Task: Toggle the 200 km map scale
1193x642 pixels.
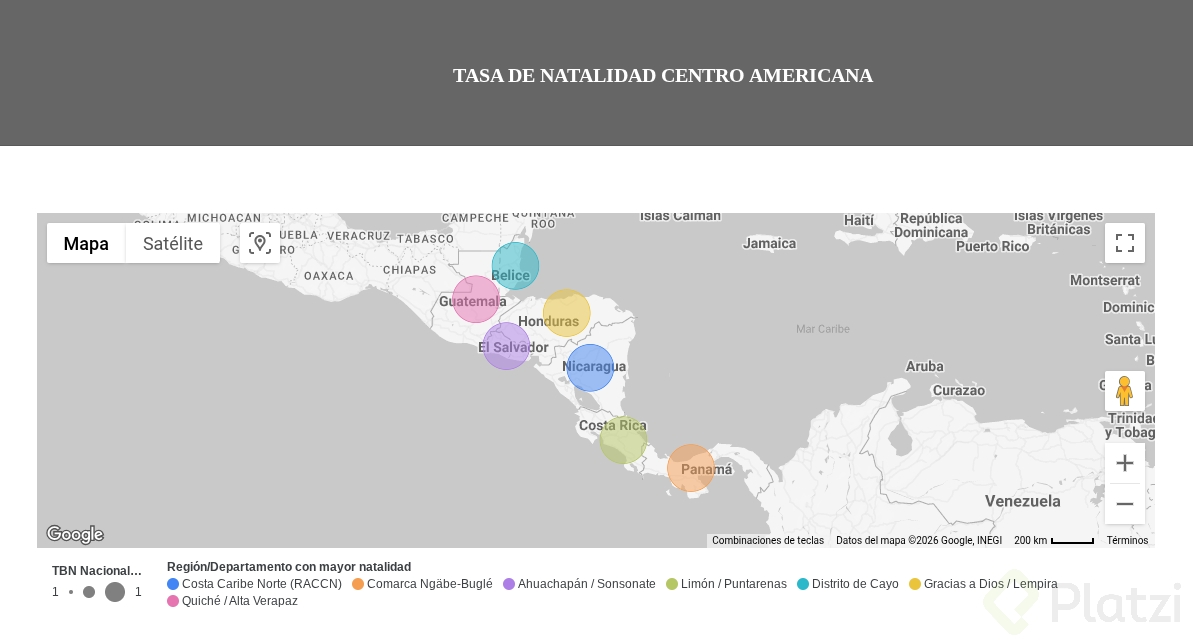Action: 1054,540
